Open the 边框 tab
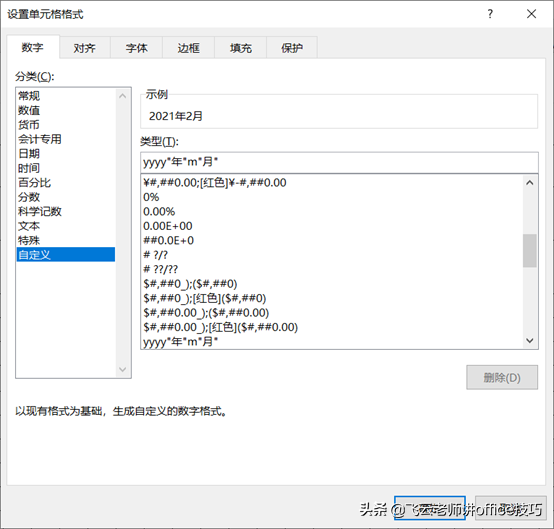 point(188,48)
